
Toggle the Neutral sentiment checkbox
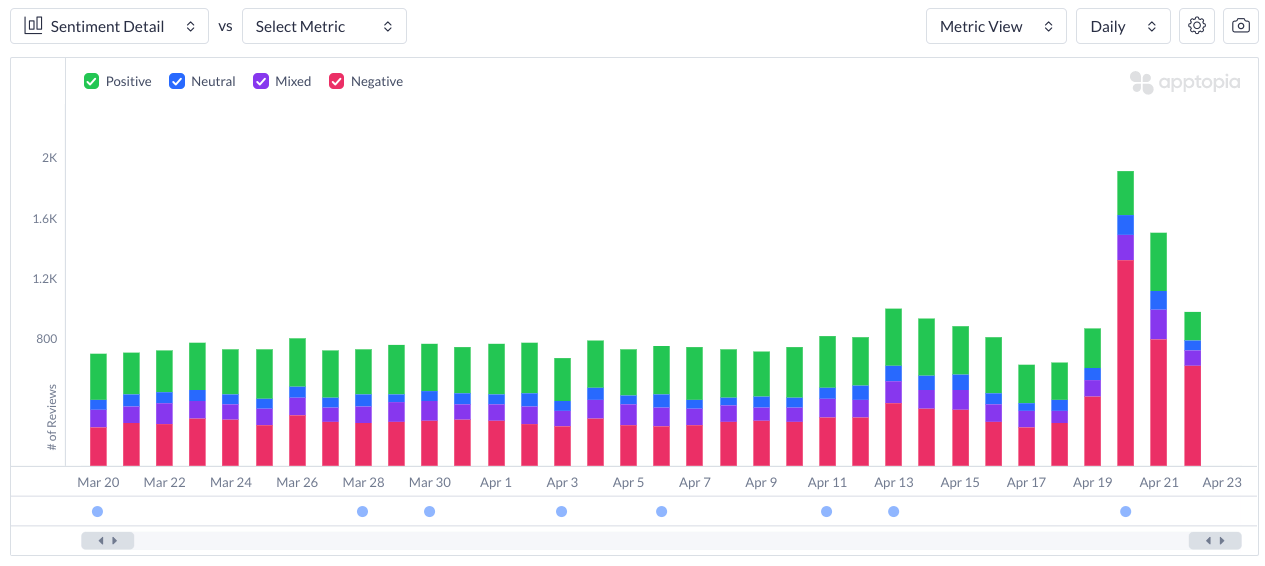pos(177,82)
